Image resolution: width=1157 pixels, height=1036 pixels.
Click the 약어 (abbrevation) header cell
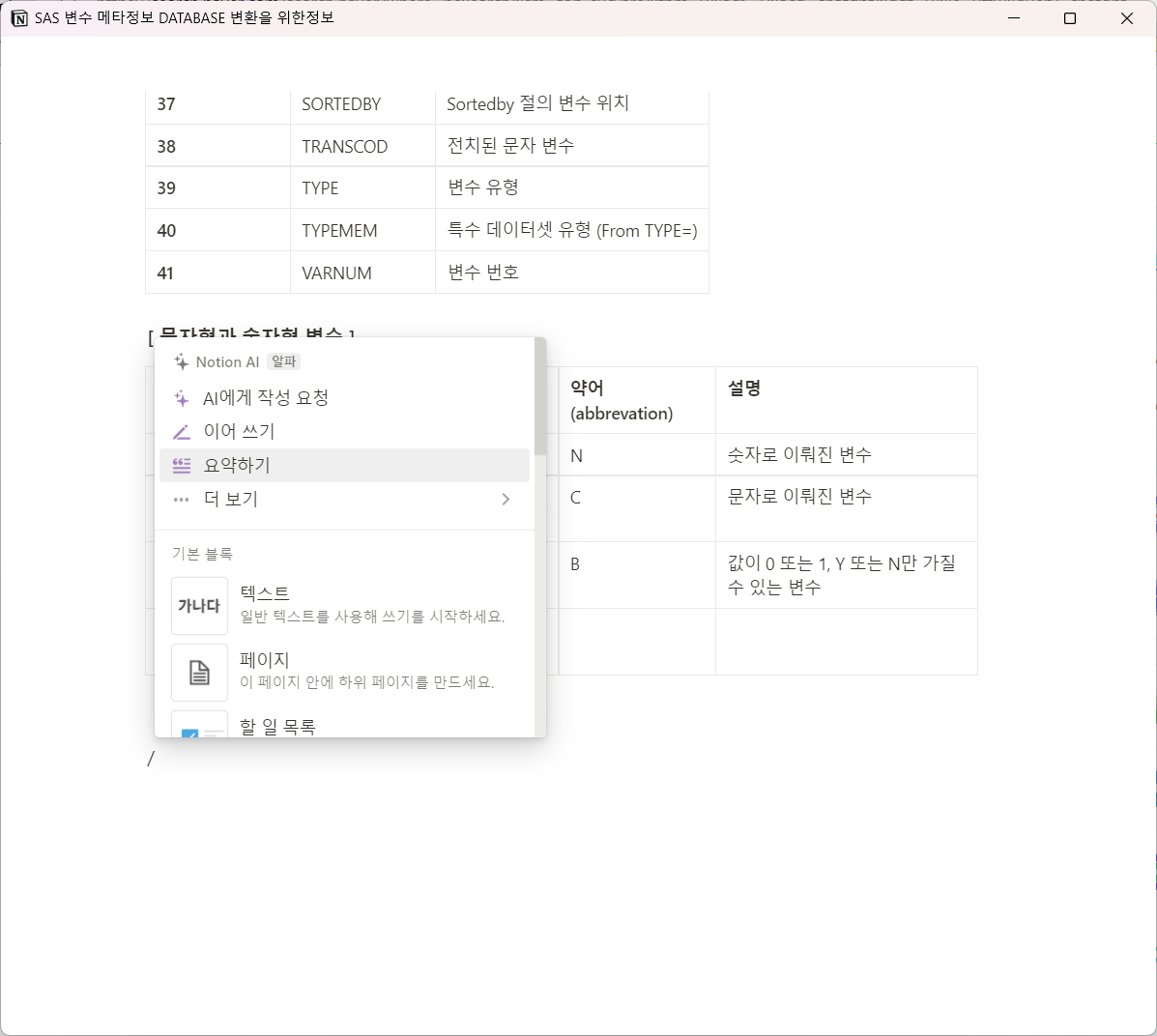[637, 401]
